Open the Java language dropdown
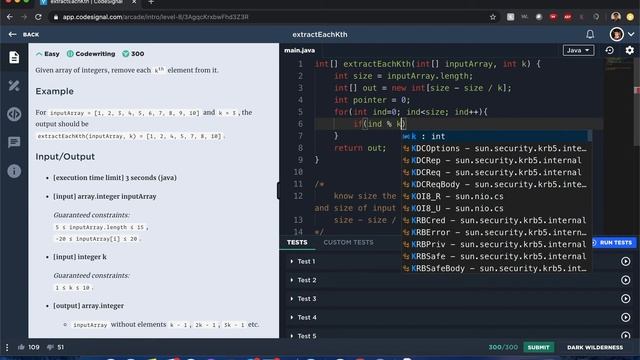Screen dimensions: 640x360 click(578, 50)
